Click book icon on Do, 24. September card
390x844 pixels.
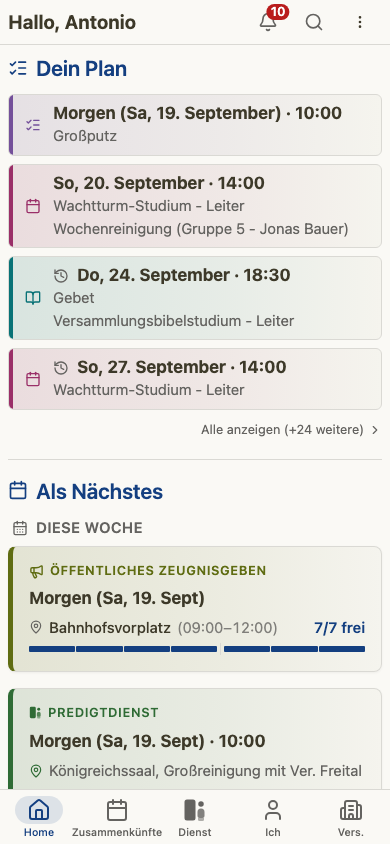click(33, 298)
